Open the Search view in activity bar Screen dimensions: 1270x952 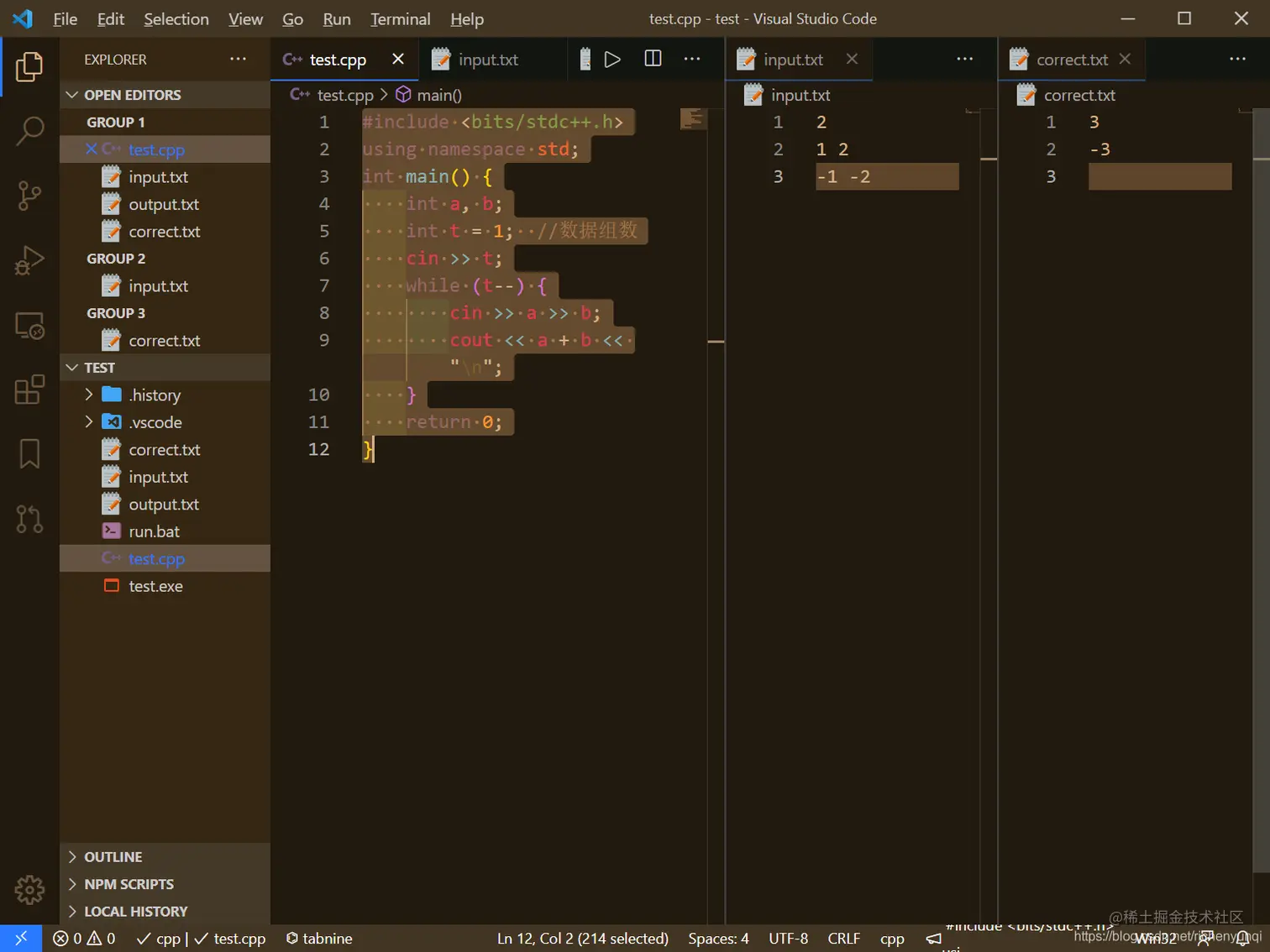pyautogui.click(x=29, y=131)
